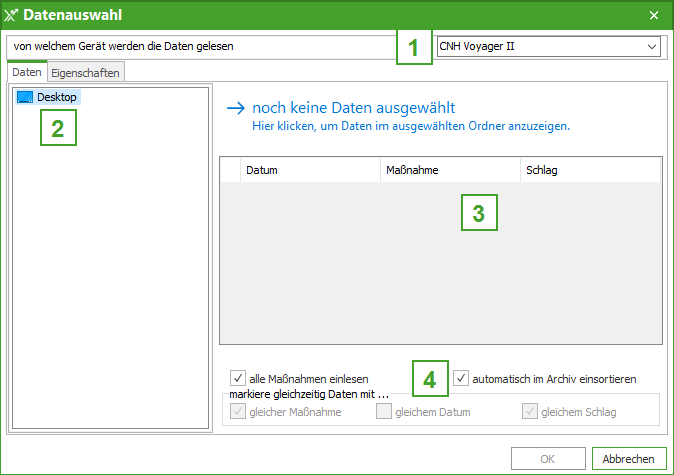Toggle the 'gleicher Maßnahme' checkbox
Screen dimensions: 674x475
coord(238,411)
